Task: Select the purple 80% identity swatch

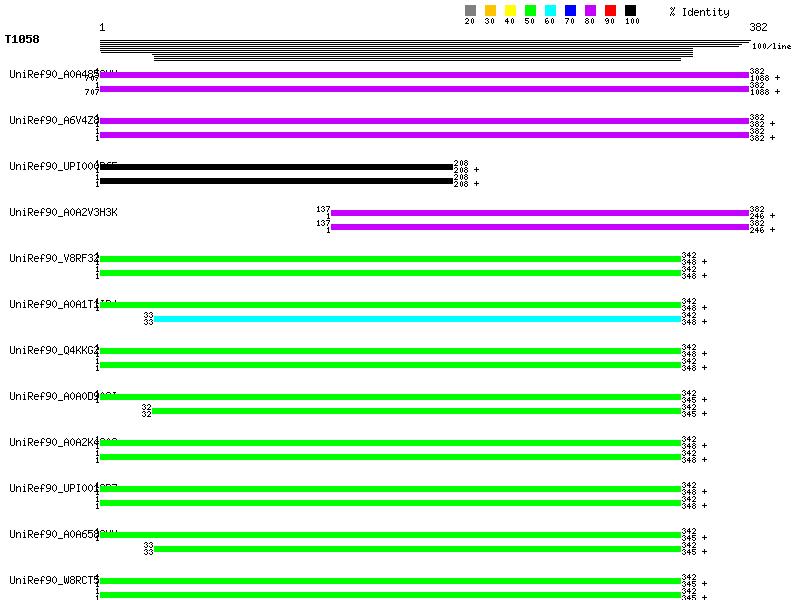Action: 590,11
